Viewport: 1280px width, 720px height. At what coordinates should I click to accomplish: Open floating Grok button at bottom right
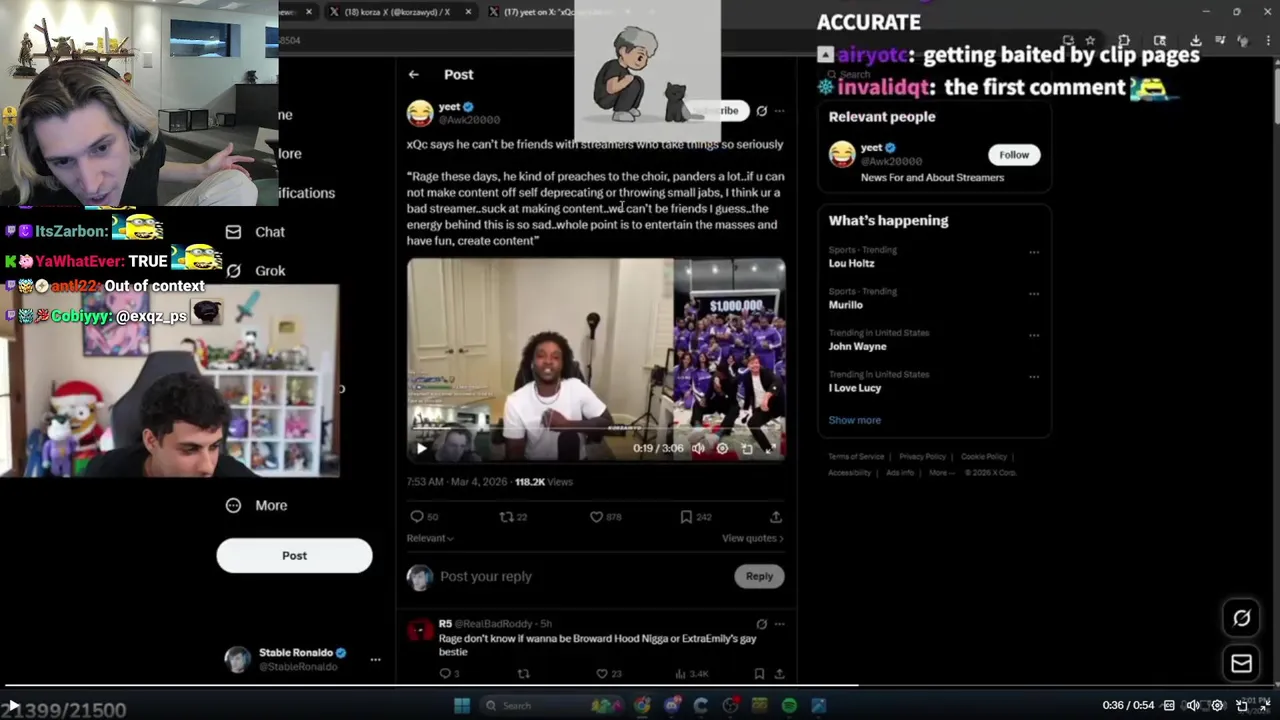tap(1241, 618)
